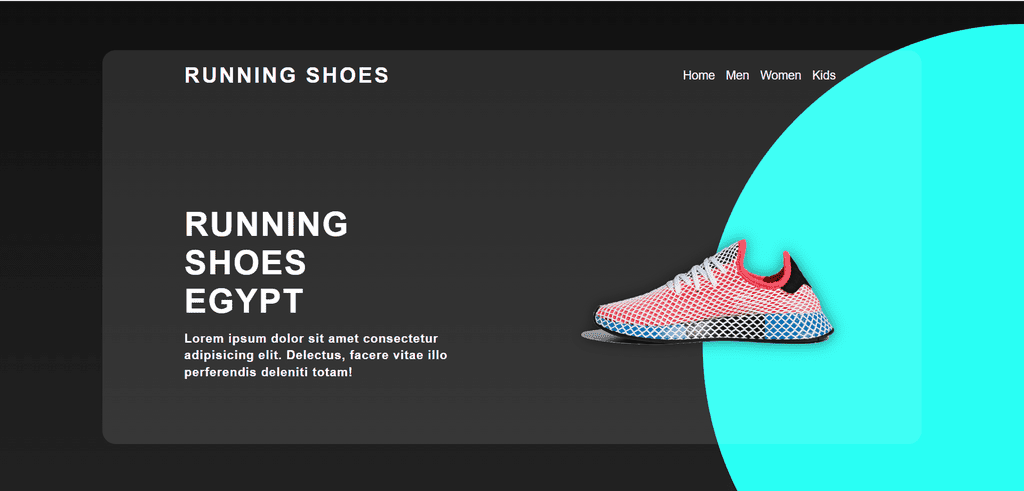Click the red heel collar of the shoe
Viewport: 1024px width, 491px height.
coord(769,266)
